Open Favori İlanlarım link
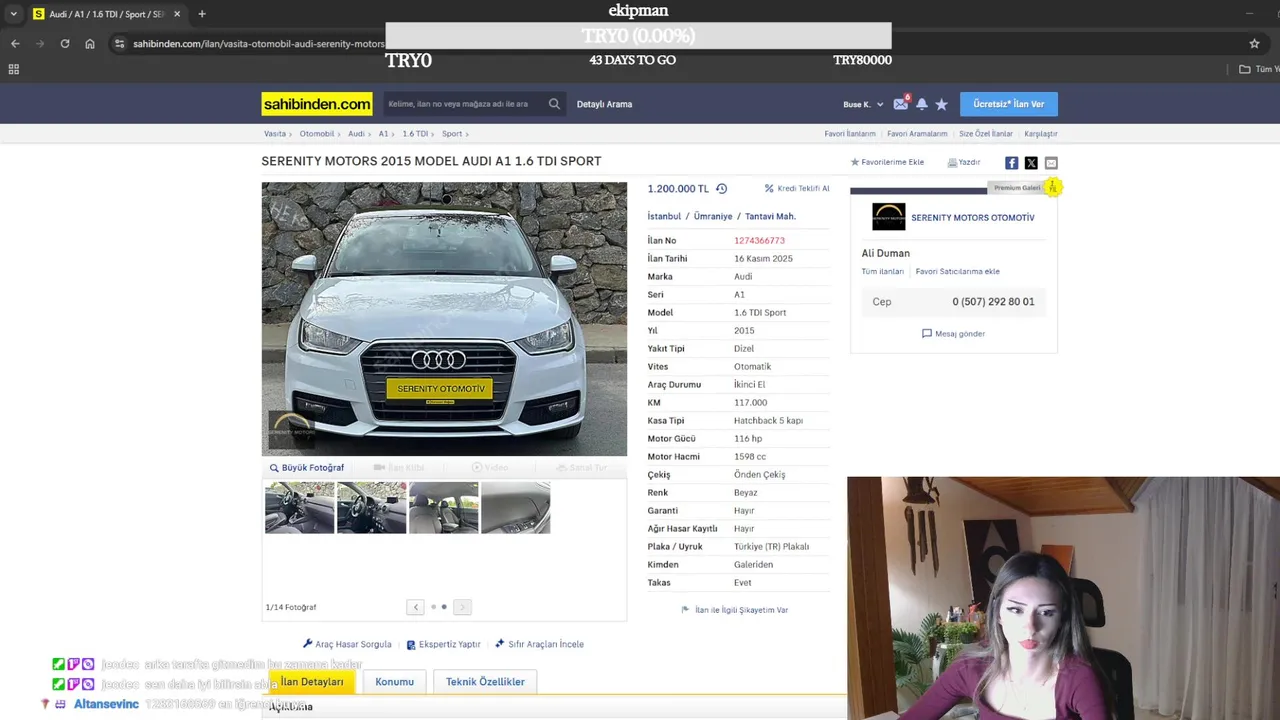 click(x=850, y=134)
